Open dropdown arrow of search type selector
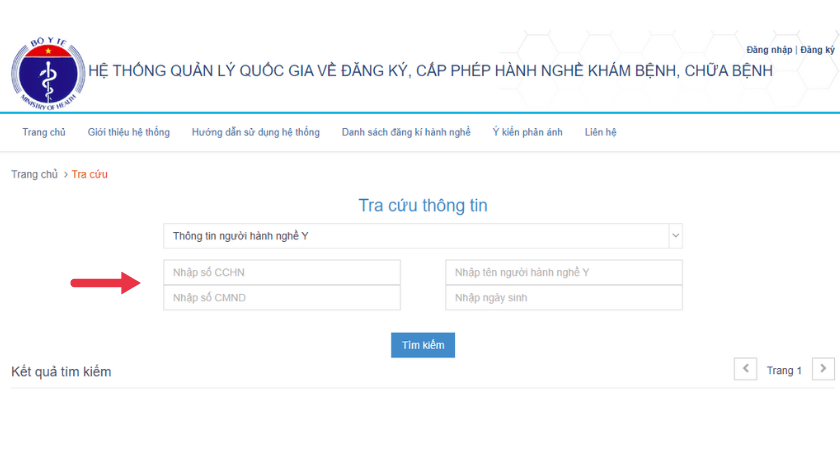Viewport: 840px width, 460px height. pyautogui.click(x=676, y=236)
